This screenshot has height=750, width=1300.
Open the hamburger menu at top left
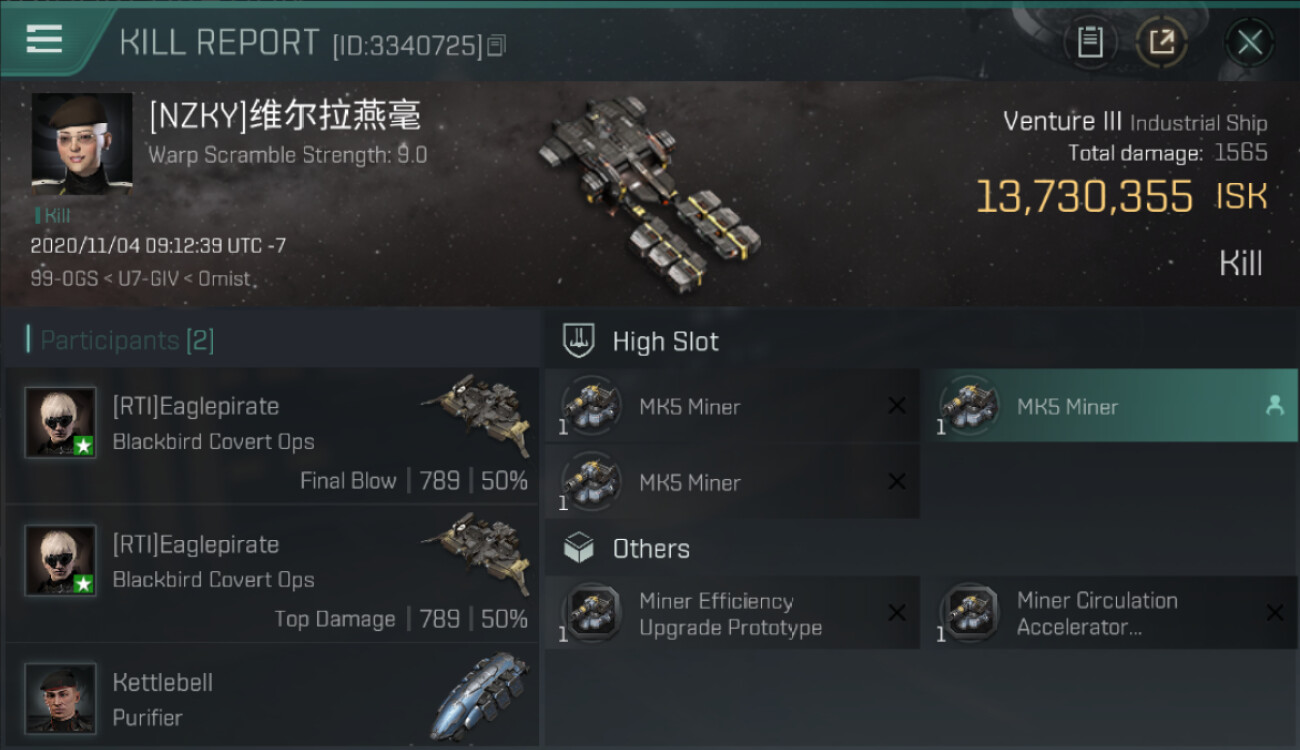point(45,40)
